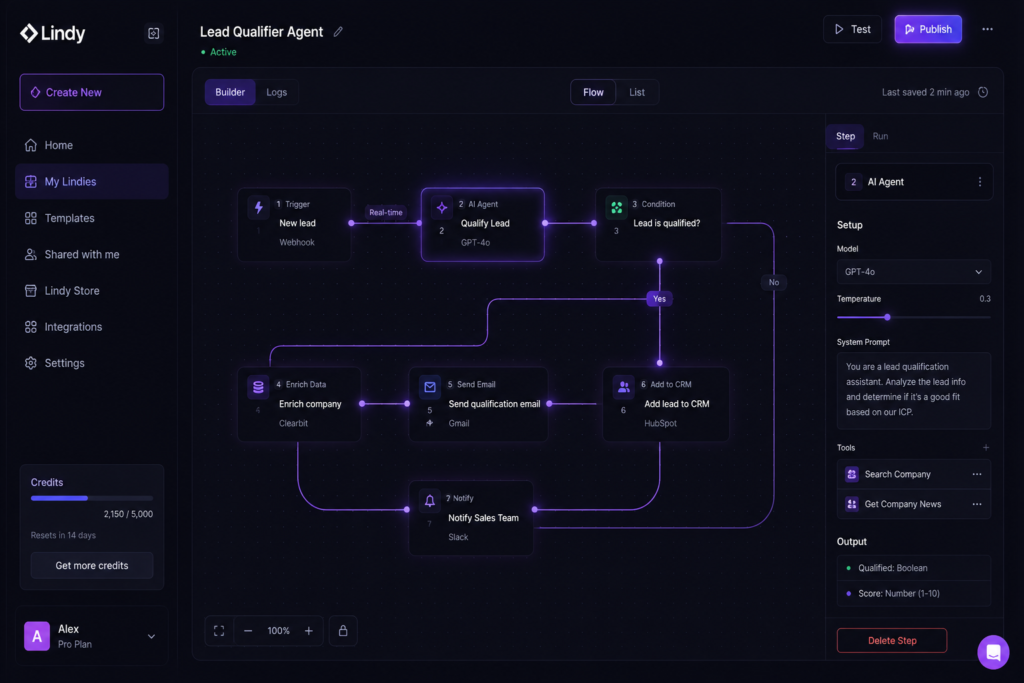Screen dimensions: 1024x683
Task: Select the Lead is qualified? condition node
Action: click(x=658, y=224)
